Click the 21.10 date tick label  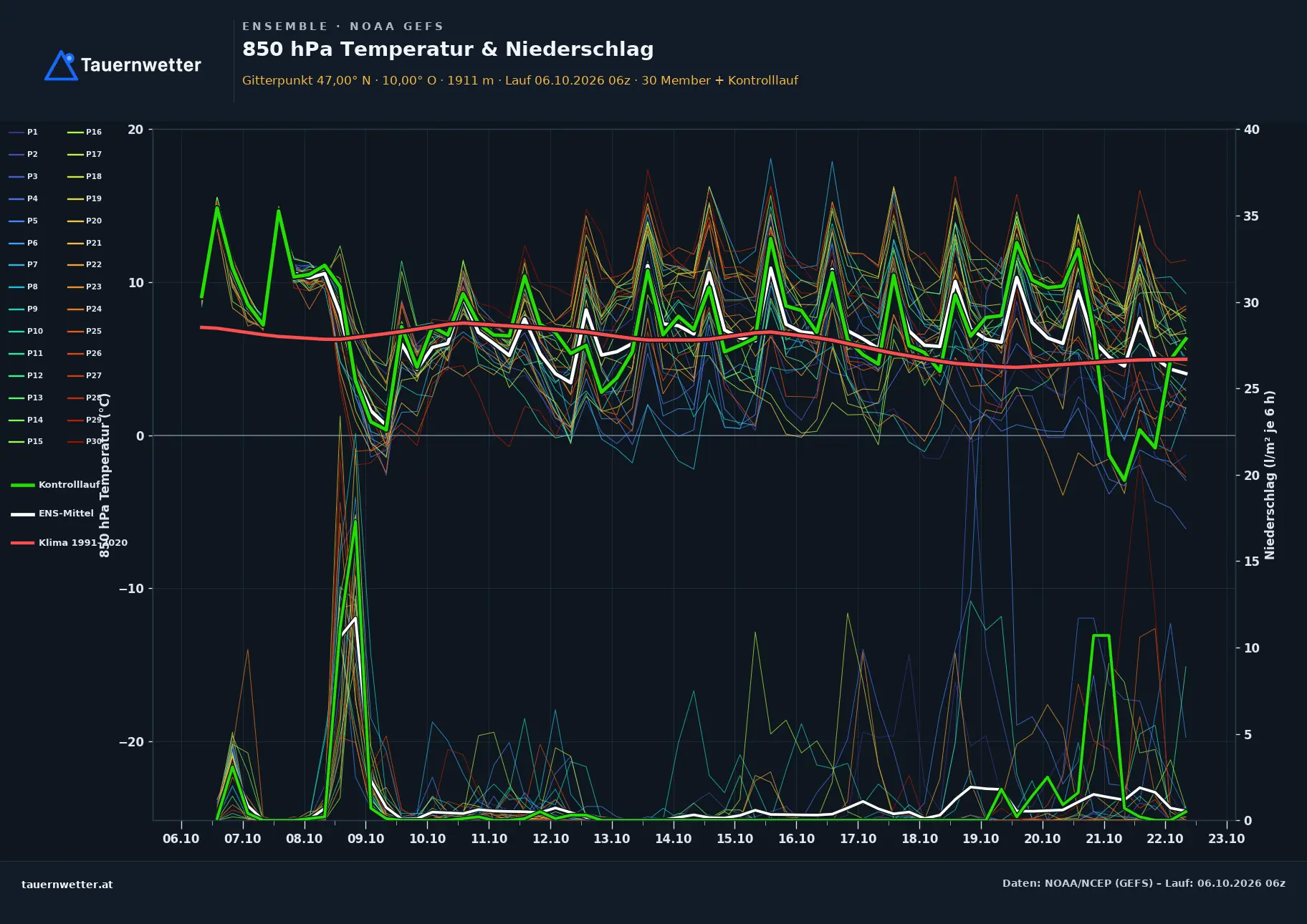[1103, 839]
